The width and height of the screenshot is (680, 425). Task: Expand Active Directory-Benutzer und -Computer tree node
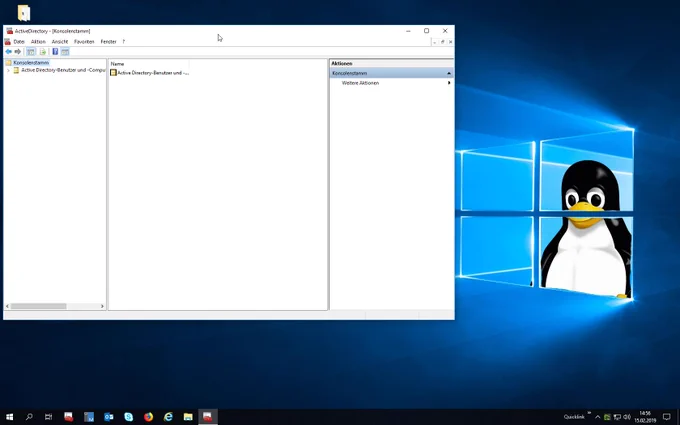(8, 70)
